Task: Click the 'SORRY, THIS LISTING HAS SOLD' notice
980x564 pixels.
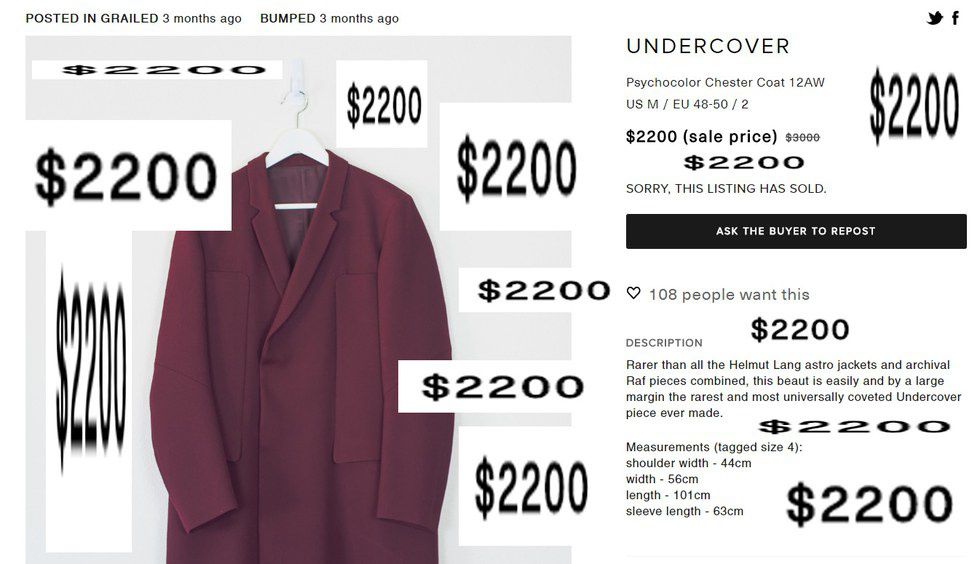Action: (726, 188)
